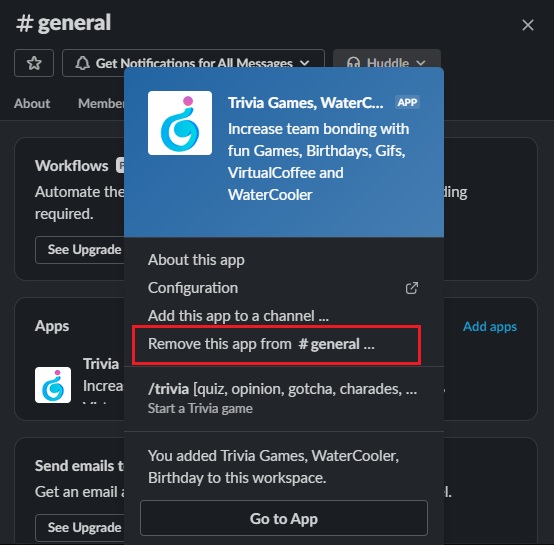Switch to the About tab
The image size is (554, 545).
point(32,103)
